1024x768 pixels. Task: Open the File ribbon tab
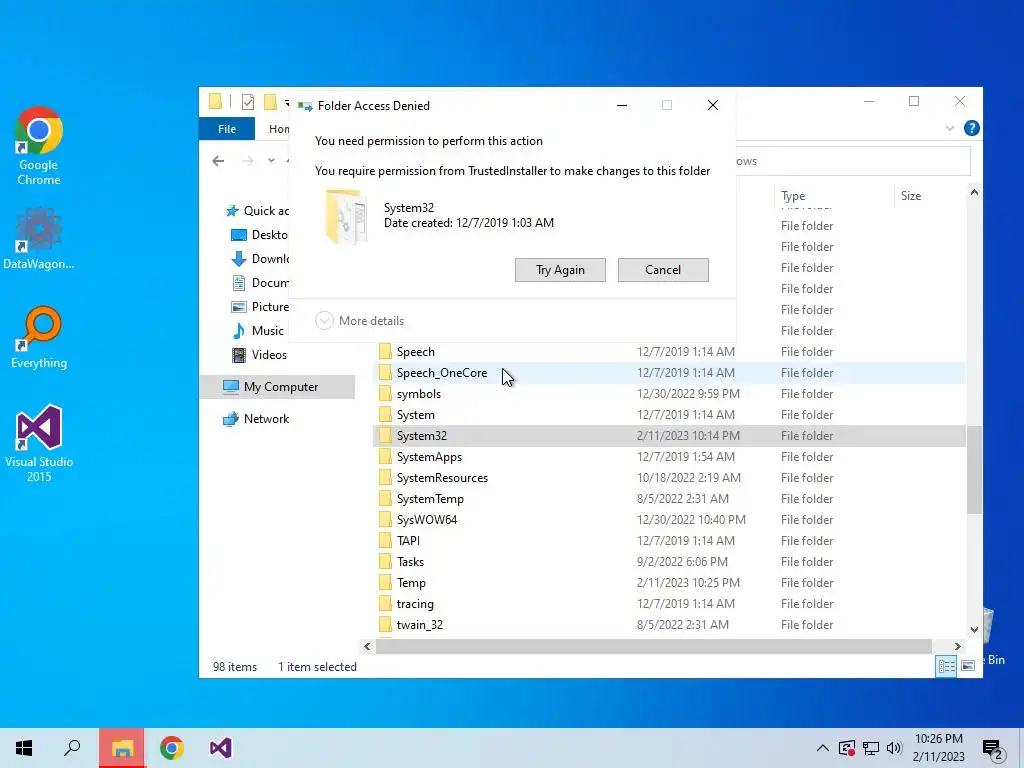(x=227, y=129)
